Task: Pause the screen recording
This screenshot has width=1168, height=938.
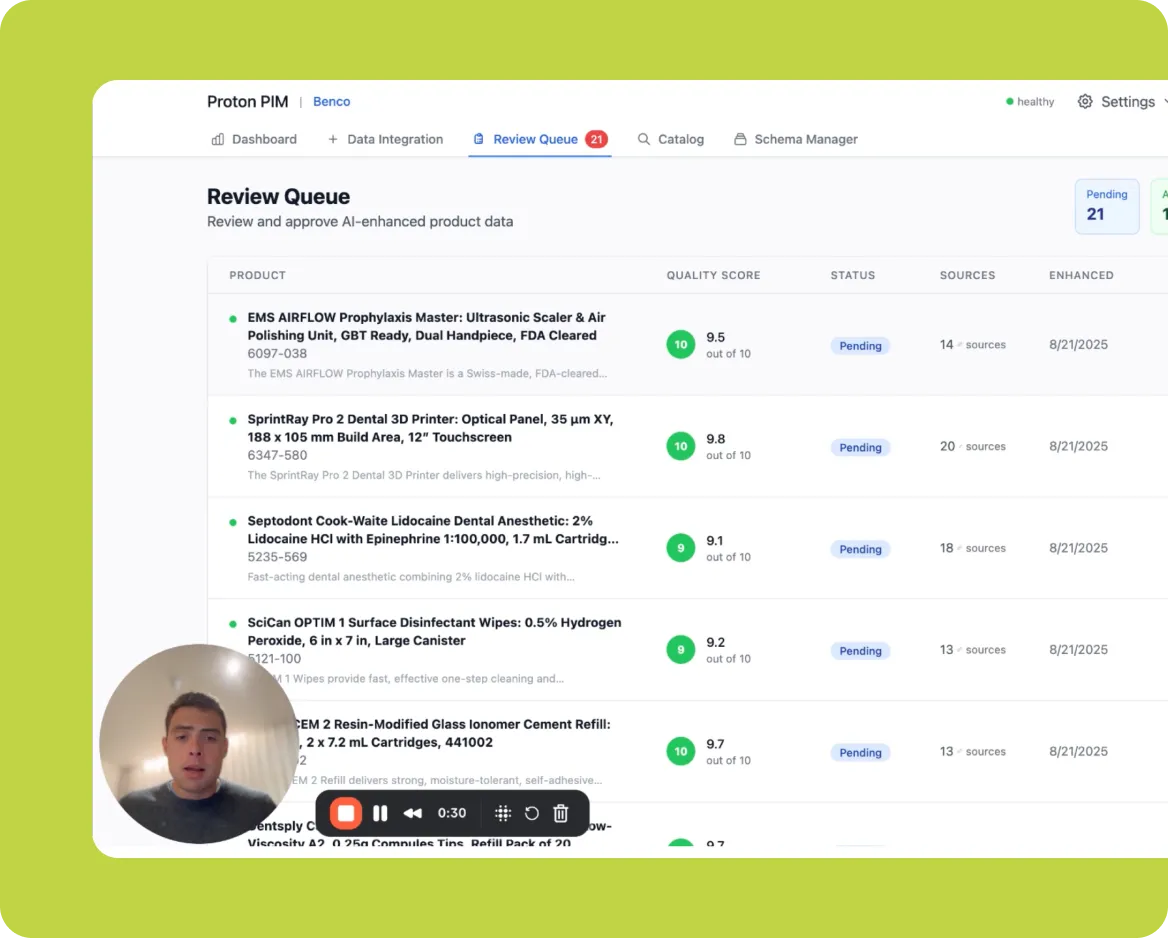Action: tap(380, 813)
